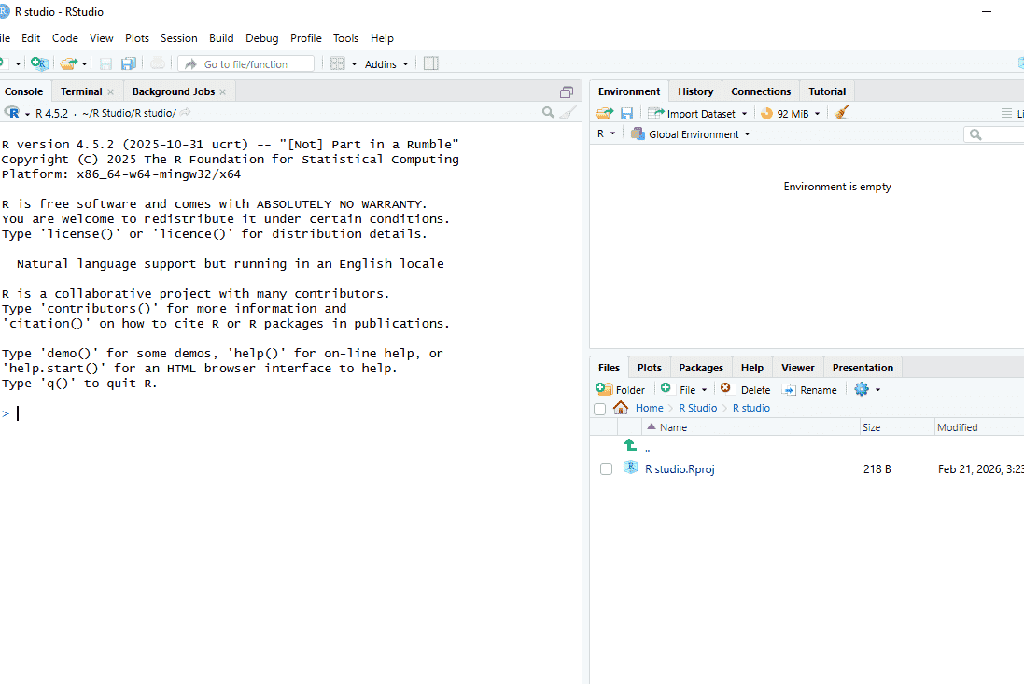Screen dimensions: 1024x684
Task: Click the Print document icon
Action: 157,63
